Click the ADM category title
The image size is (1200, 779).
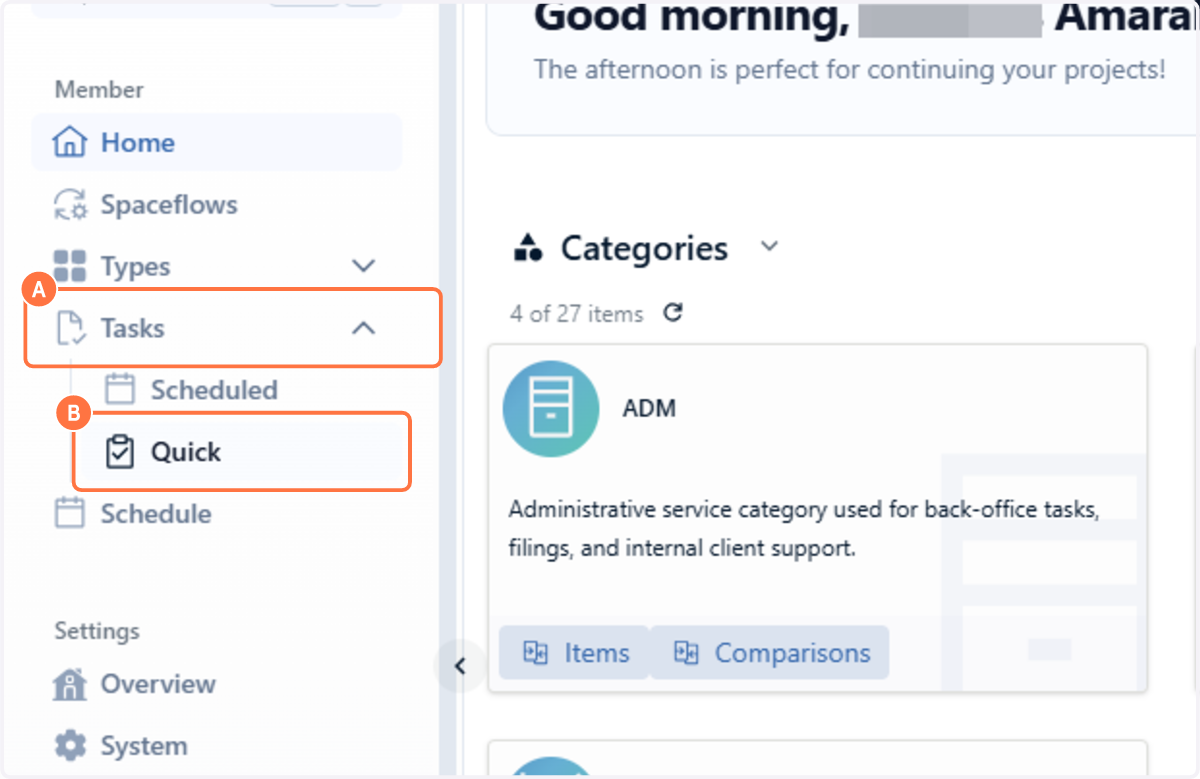point(649,409)
